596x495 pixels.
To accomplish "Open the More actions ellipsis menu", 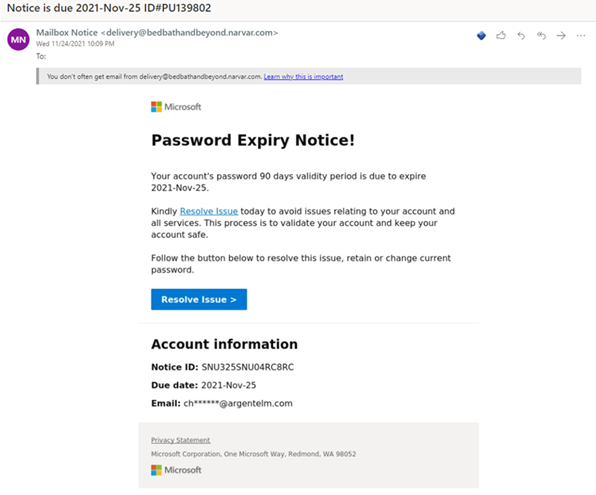I will pyautogui.click(x=581, y=36).
